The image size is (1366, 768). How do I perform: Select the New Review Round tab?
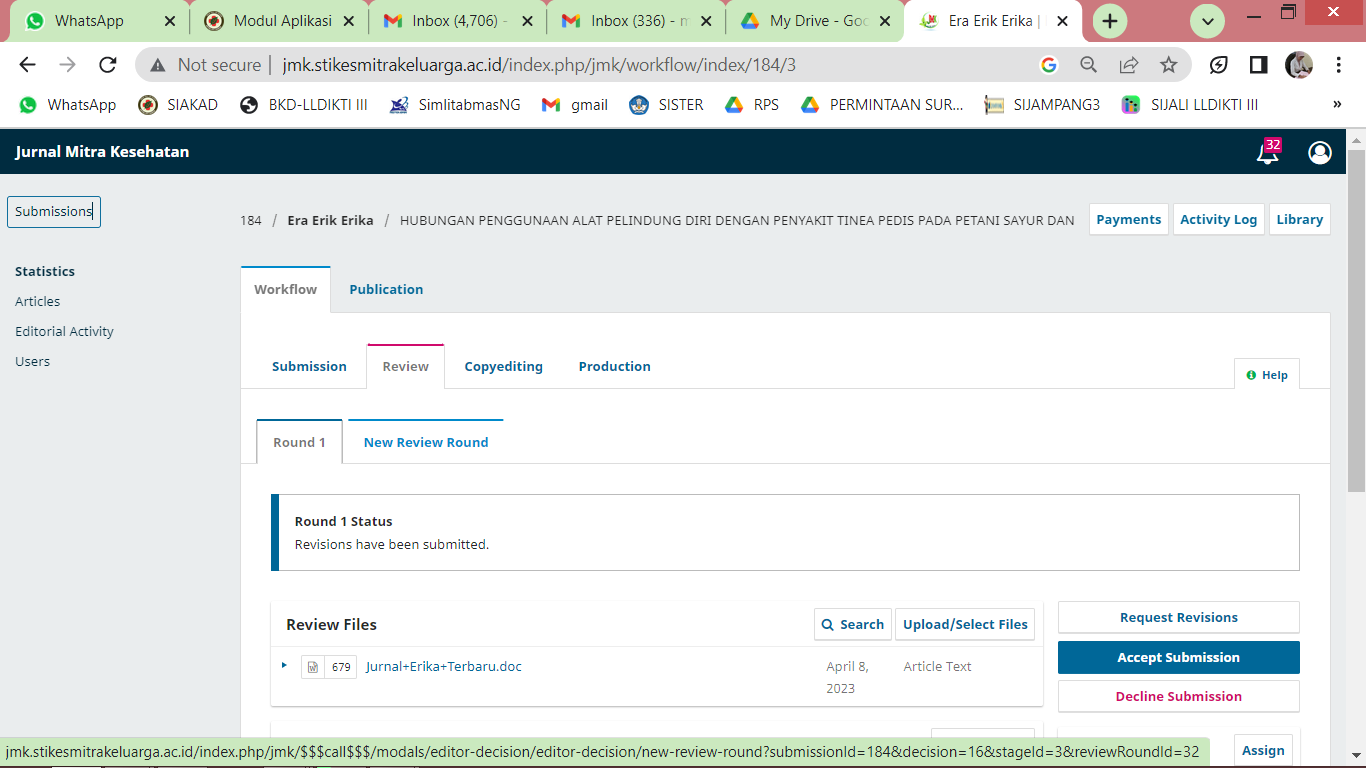(426, 442)
